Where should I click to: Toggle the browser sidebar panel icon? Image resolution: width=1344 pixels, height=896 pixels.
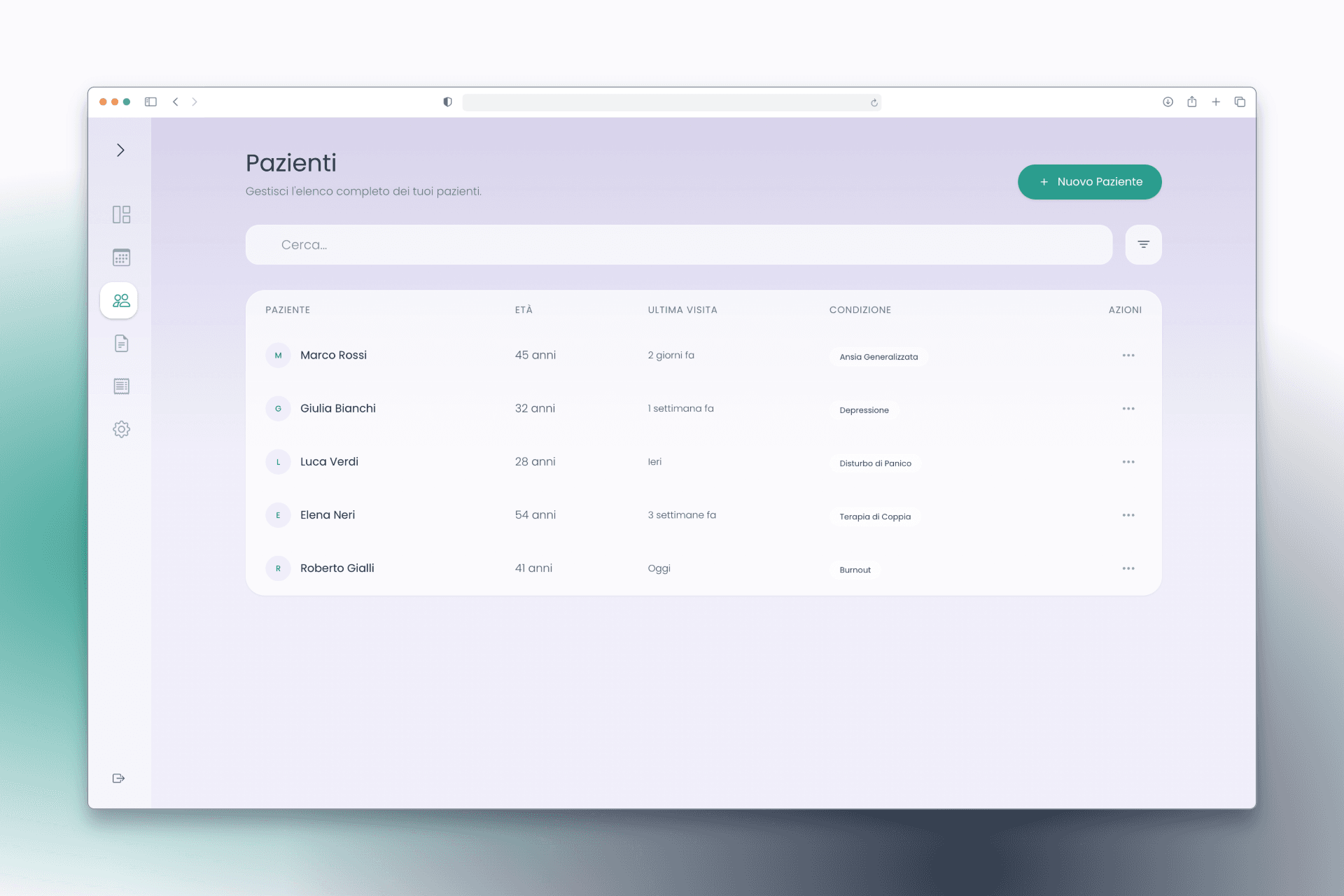[x=150, y=102]
